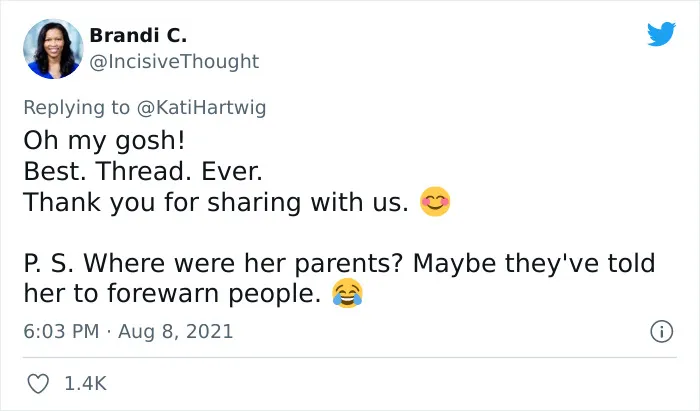Click the 'Replying to' label
This screenshot has height=411, width=700.
[76, 108]
